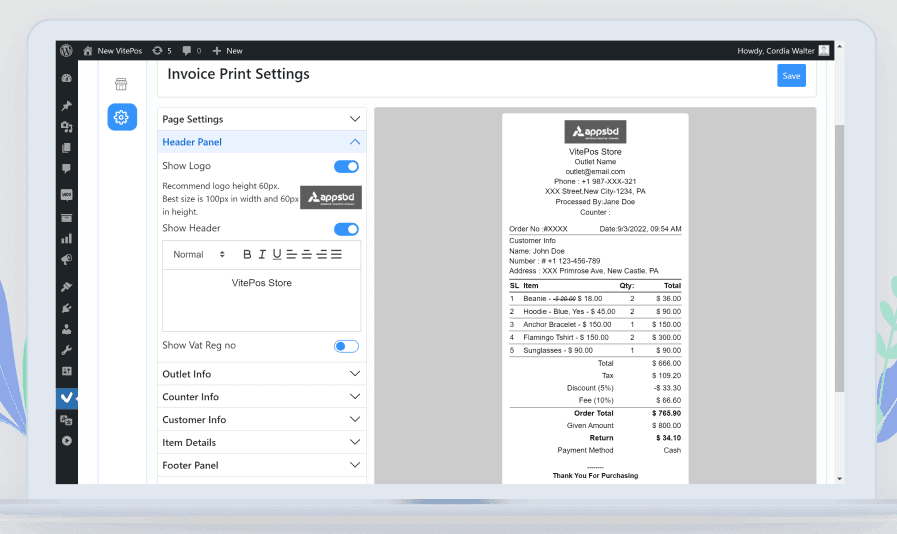Open the WooCommerce sidebar icon
Image resolution: width=897 pixels, height=534 pixels.
coord(67,194)
